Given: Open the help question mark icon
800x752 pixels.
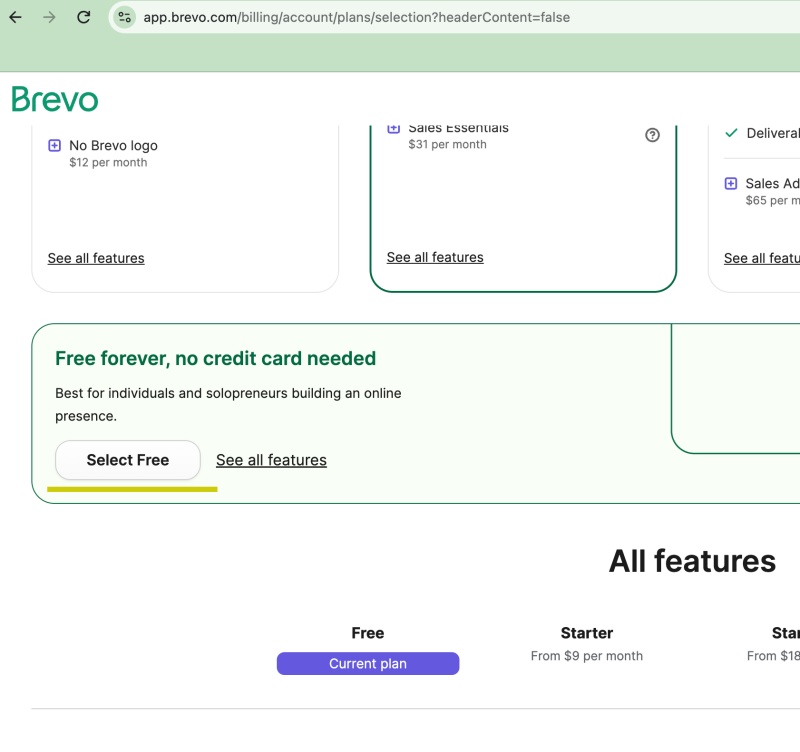Looking at the screenshot, I should coord(652,135).
